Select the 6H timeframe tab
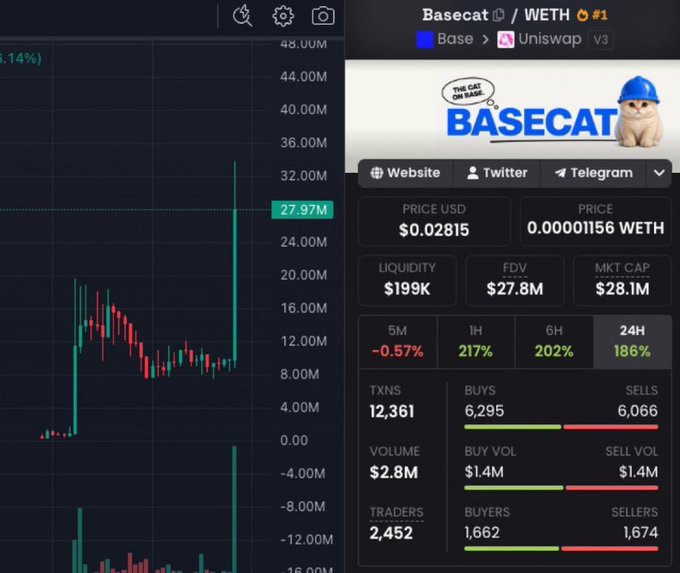This screenshot has width=680, height=573. click(554, 342)
